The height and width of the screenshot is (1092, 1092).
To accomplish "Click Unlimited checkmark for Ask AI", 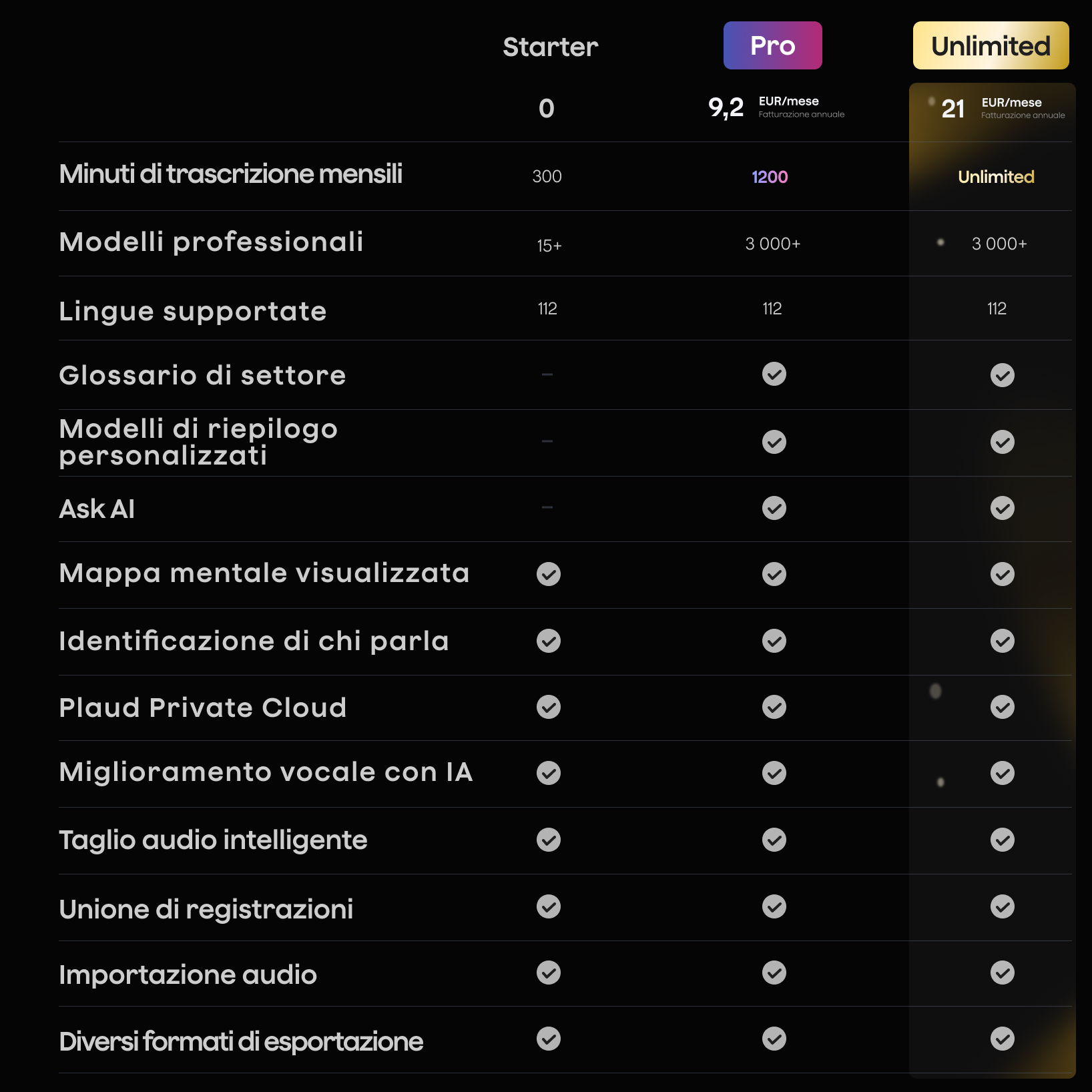I will pyautogui.click(x=1002, y=508).
